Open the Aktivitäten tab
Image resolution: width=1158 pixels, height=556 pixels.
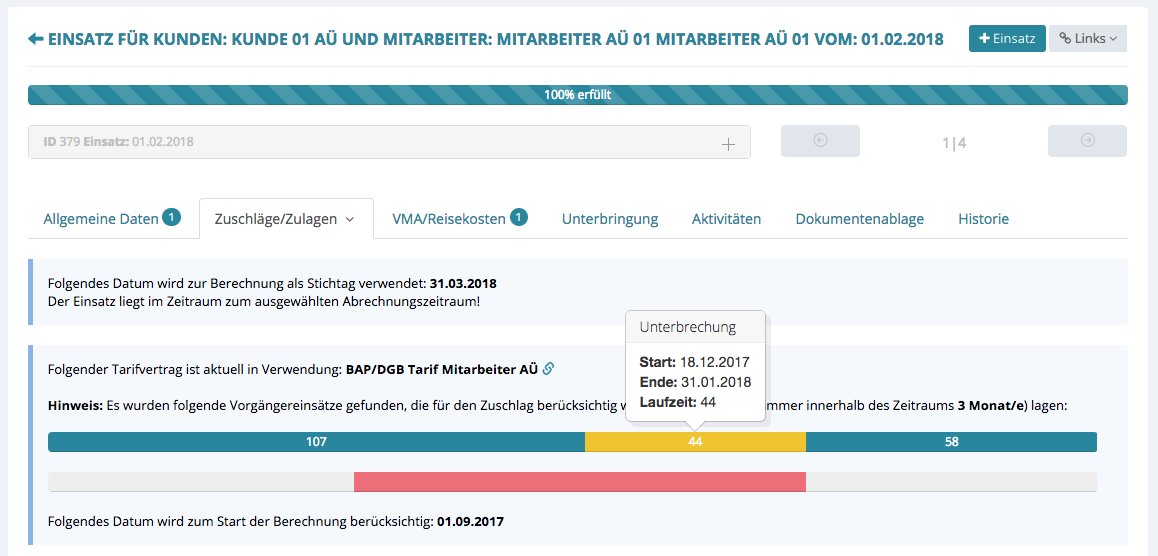pos(726,219)
